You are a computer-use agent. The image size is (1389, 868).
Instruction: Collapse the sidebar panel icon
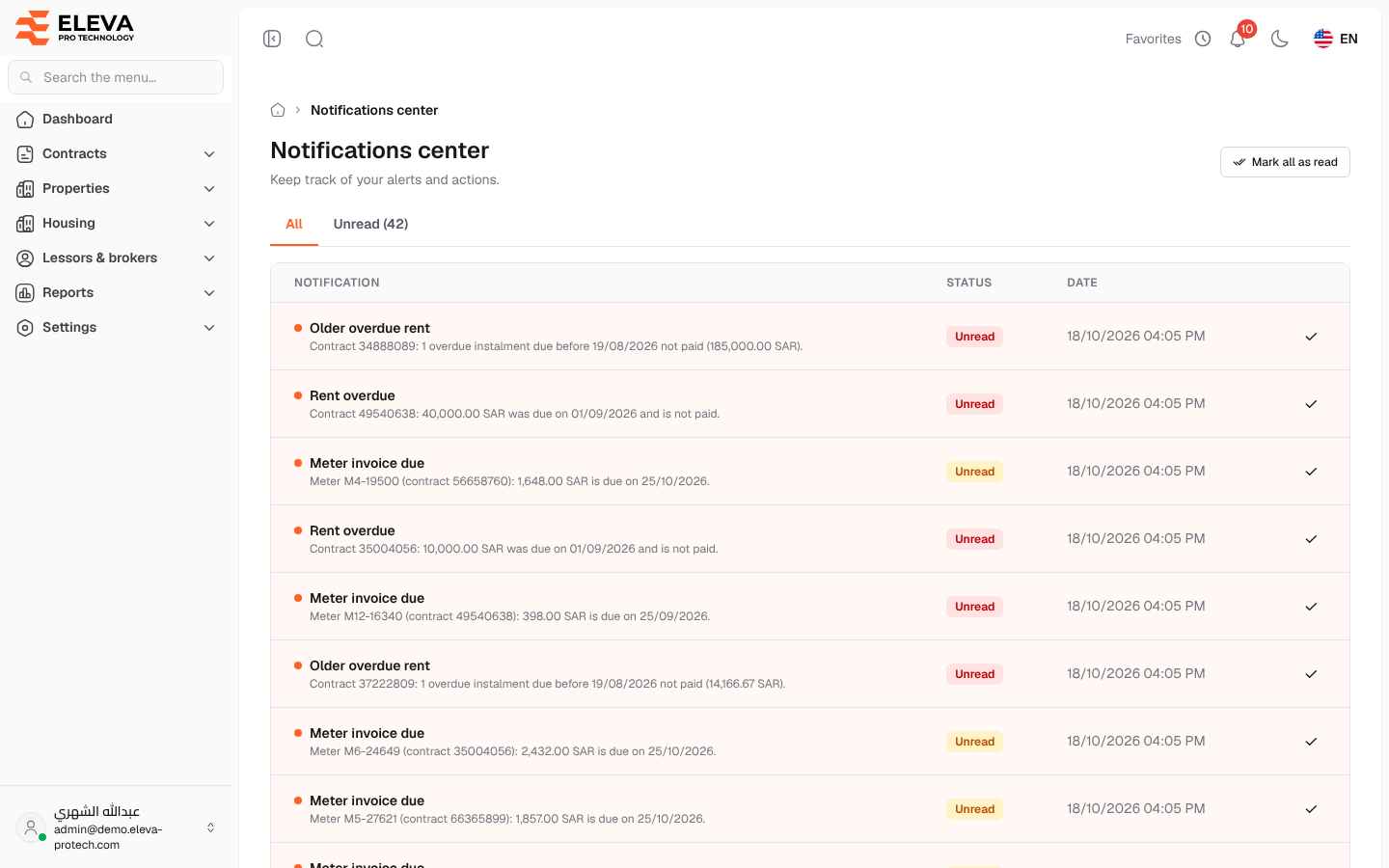272,39
